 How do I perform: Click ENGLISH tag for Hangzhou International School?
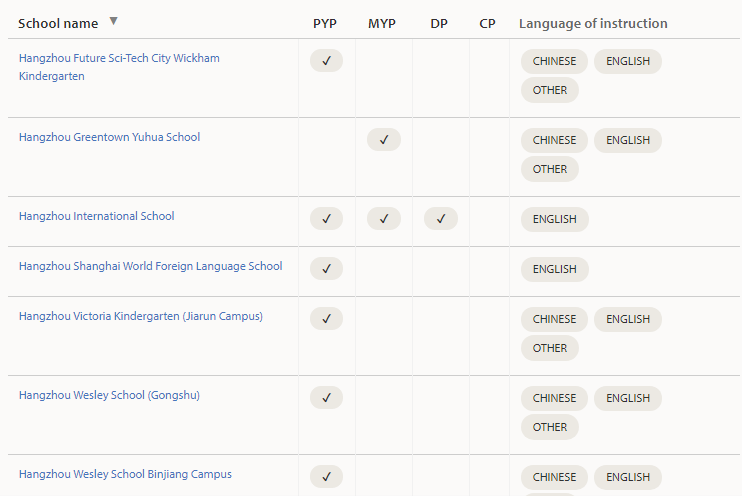pyautogui.click(x=555, y=220)
